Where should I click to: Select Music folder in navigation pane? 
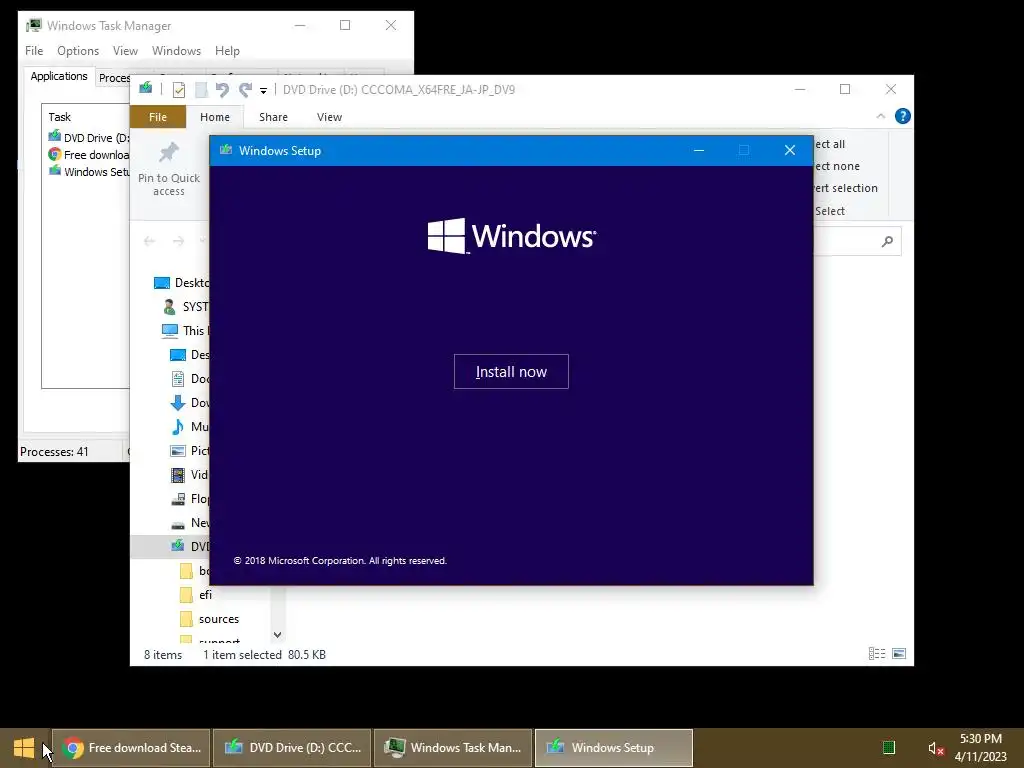pos(189,426)
